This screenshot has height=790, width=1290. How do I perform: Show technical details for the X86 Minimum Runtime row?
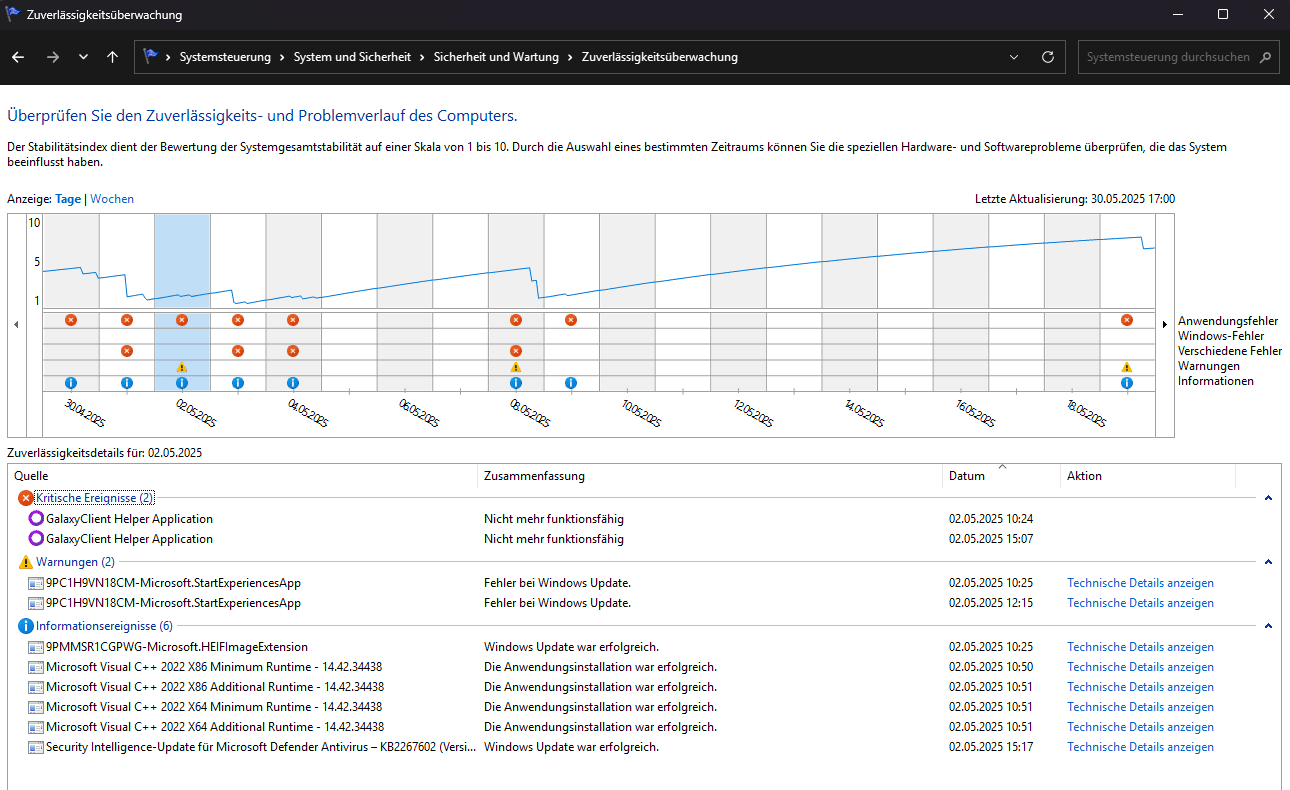pos(1140,667)
